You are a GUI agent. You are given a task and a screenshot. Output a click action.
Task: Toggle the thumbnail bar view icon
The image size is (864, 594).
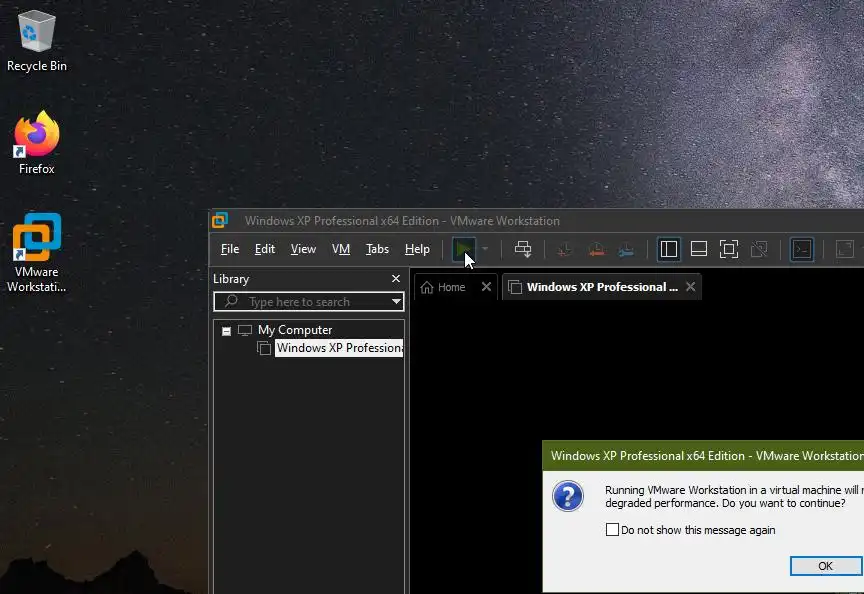click(699, 249)
